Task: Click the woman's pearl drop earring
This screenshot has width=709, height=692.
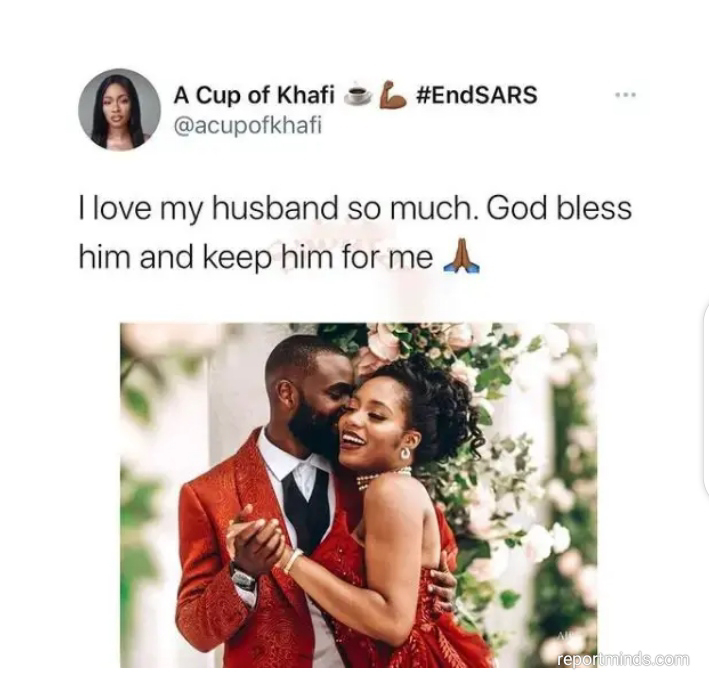Action: point(405,452)
